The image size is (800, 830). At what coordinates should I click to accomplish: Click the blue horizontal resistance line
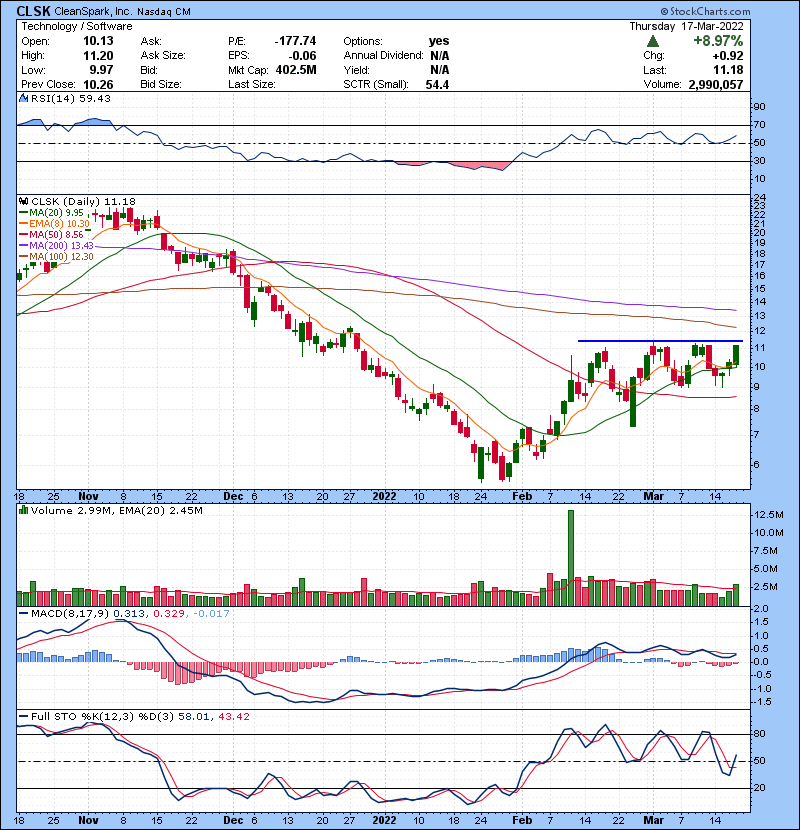tap(660, 341)
